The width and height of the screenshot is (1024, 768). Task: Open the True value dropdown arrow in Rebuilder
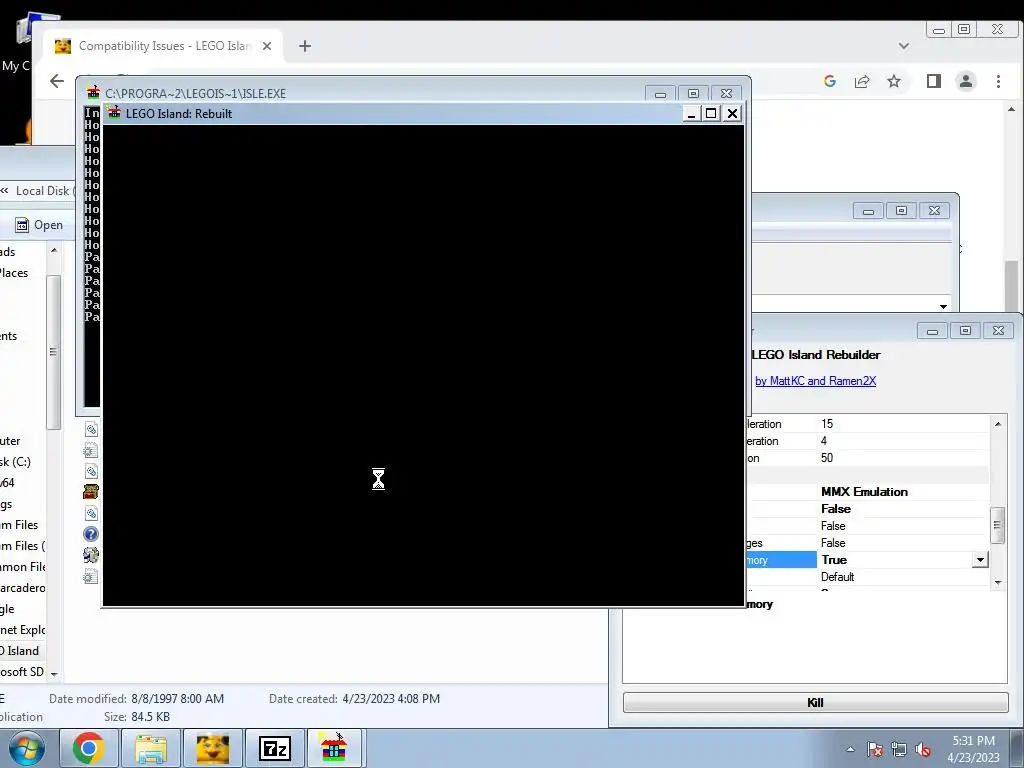click(980, 560)
